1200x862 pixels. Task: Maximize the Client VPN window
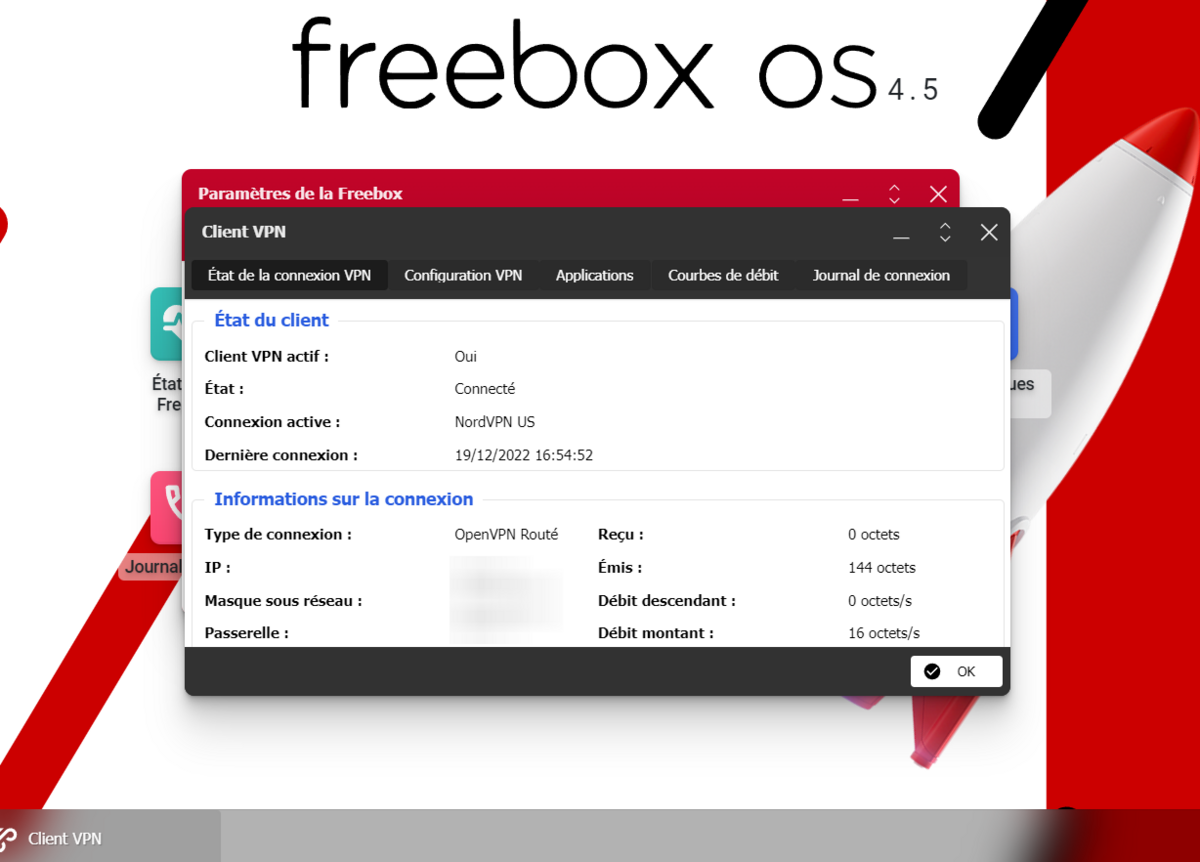[945, 233]
